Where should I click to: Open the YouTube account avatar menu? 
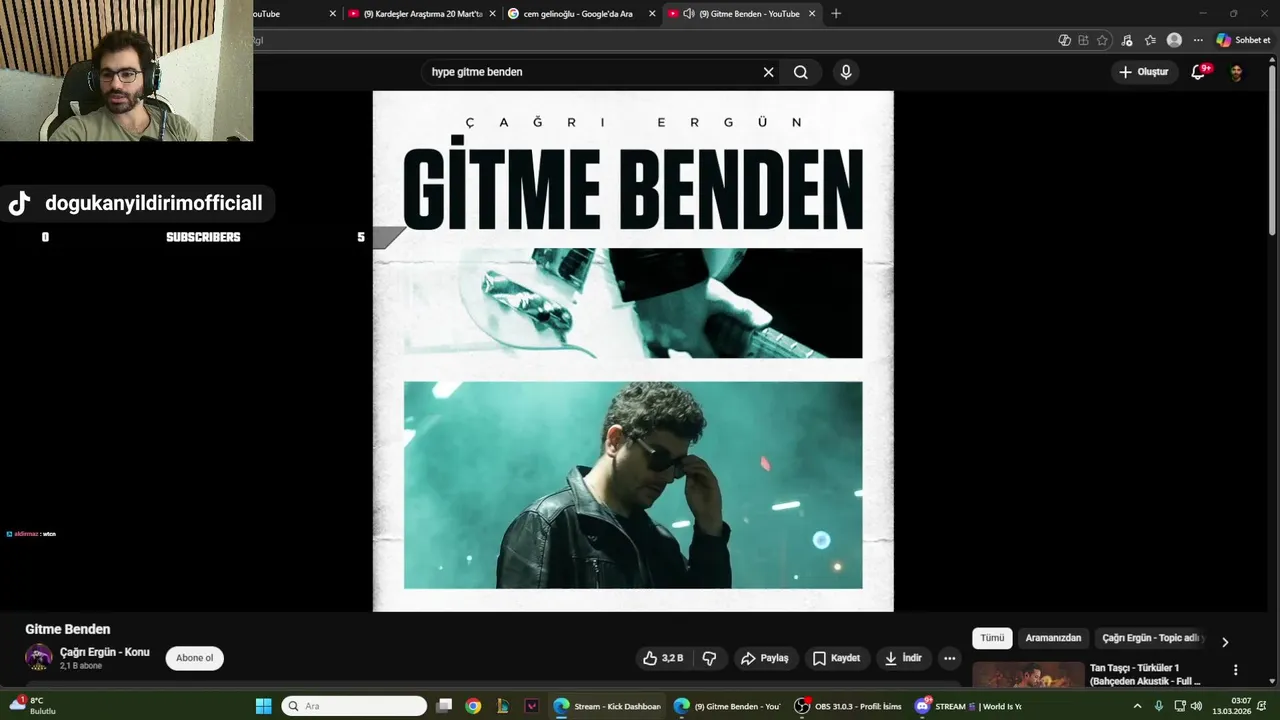point(1236,72)
